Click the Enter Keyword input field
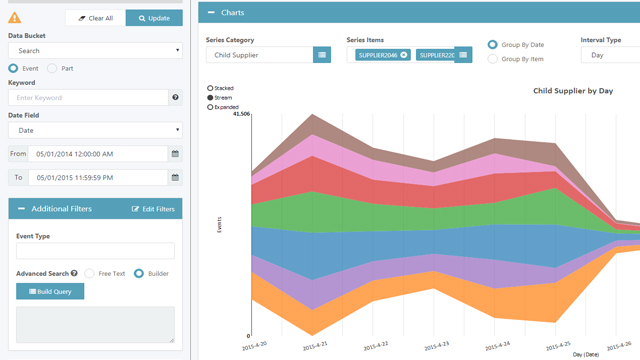This screenshot has width=640, height=360. (x=88, y=98)
